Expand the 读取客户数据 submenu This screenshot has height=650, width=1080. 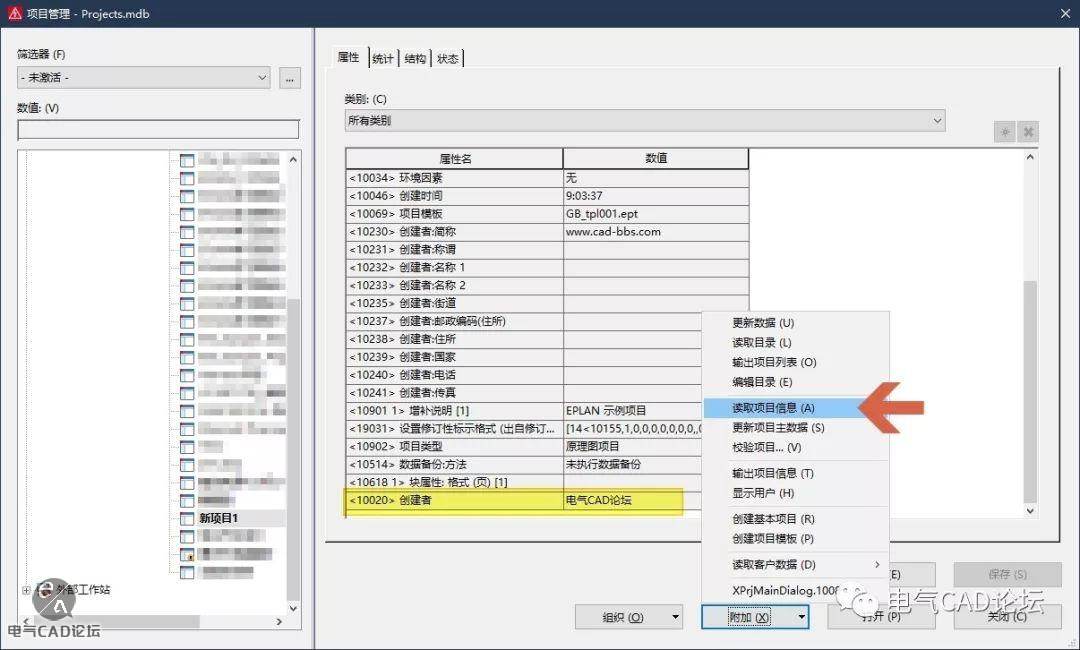pos(876,565)
